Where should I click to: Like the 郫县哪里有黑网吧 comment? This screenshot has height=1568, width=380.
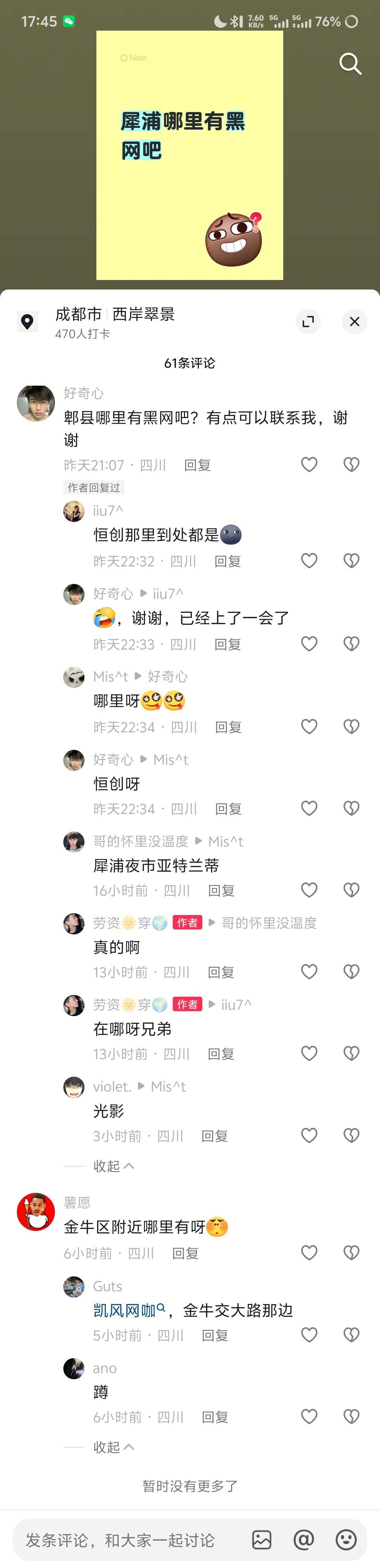pos(310,465)
